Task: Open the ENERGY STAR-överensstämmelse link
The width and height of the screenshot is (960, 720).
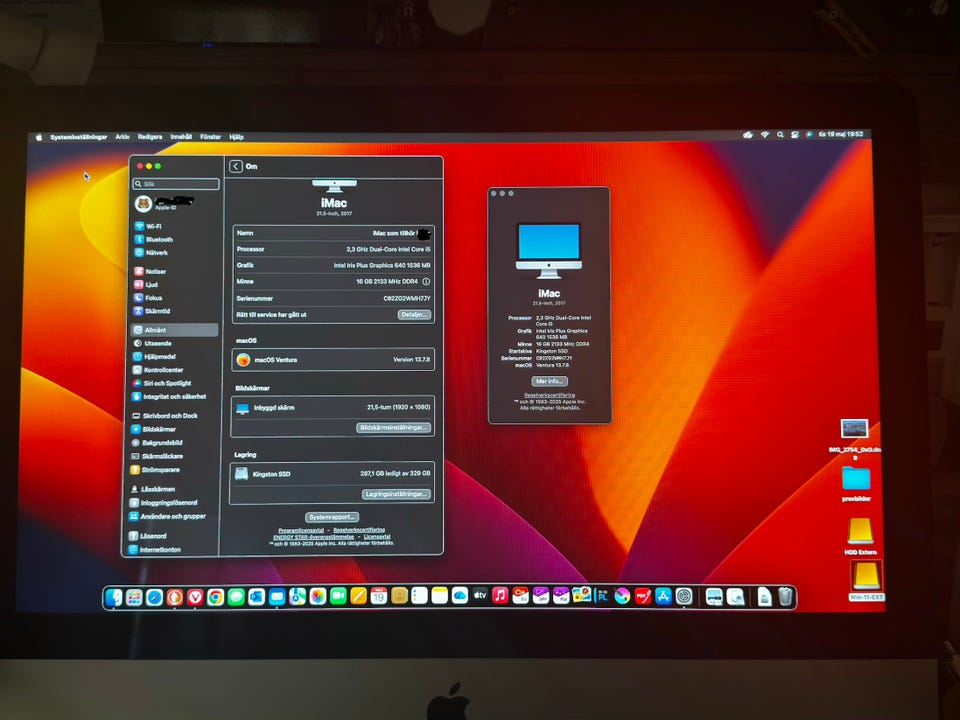Action: click(313, 537)
